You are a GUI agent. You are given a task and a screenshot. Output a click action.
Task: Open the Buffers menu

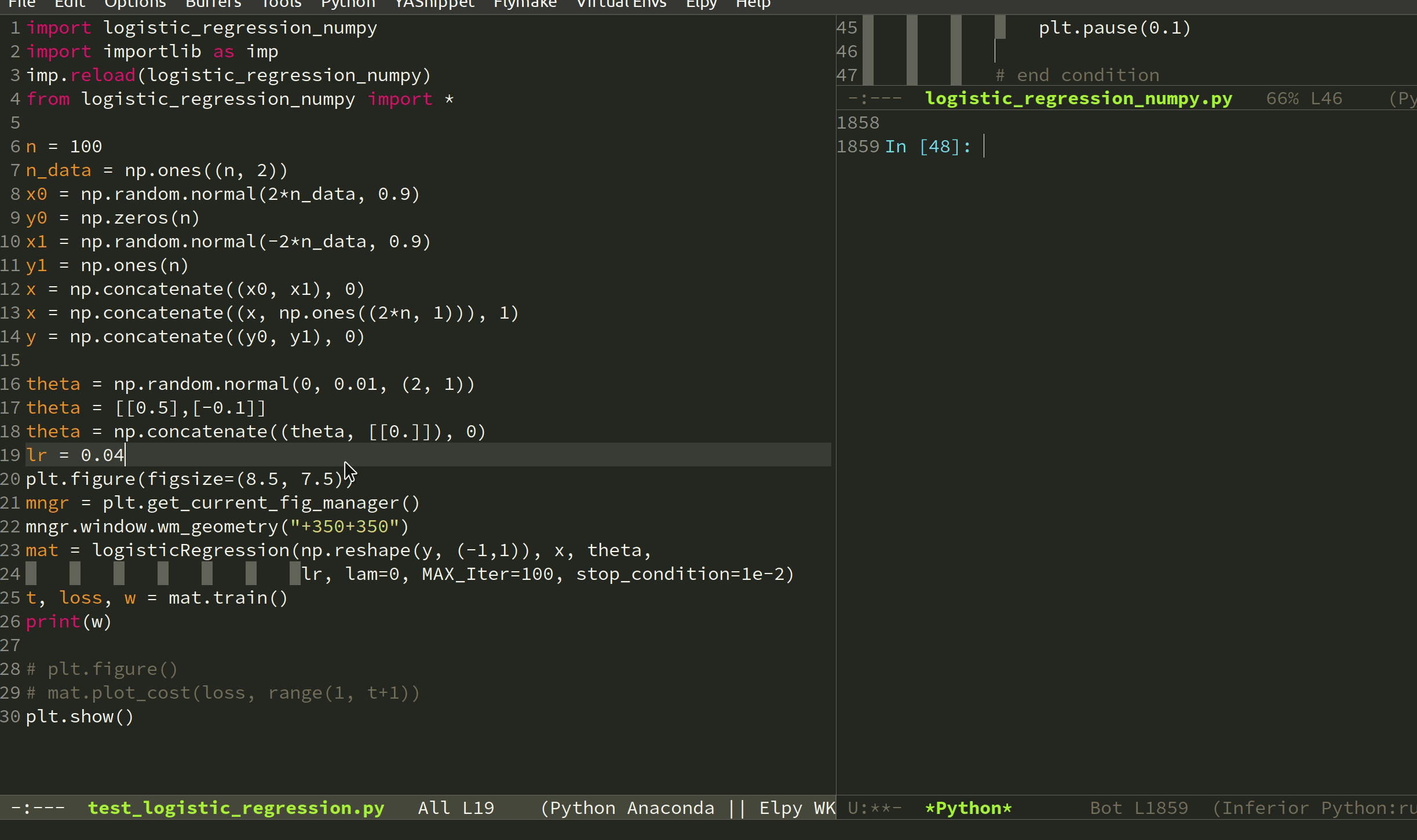tap(213, 4)
